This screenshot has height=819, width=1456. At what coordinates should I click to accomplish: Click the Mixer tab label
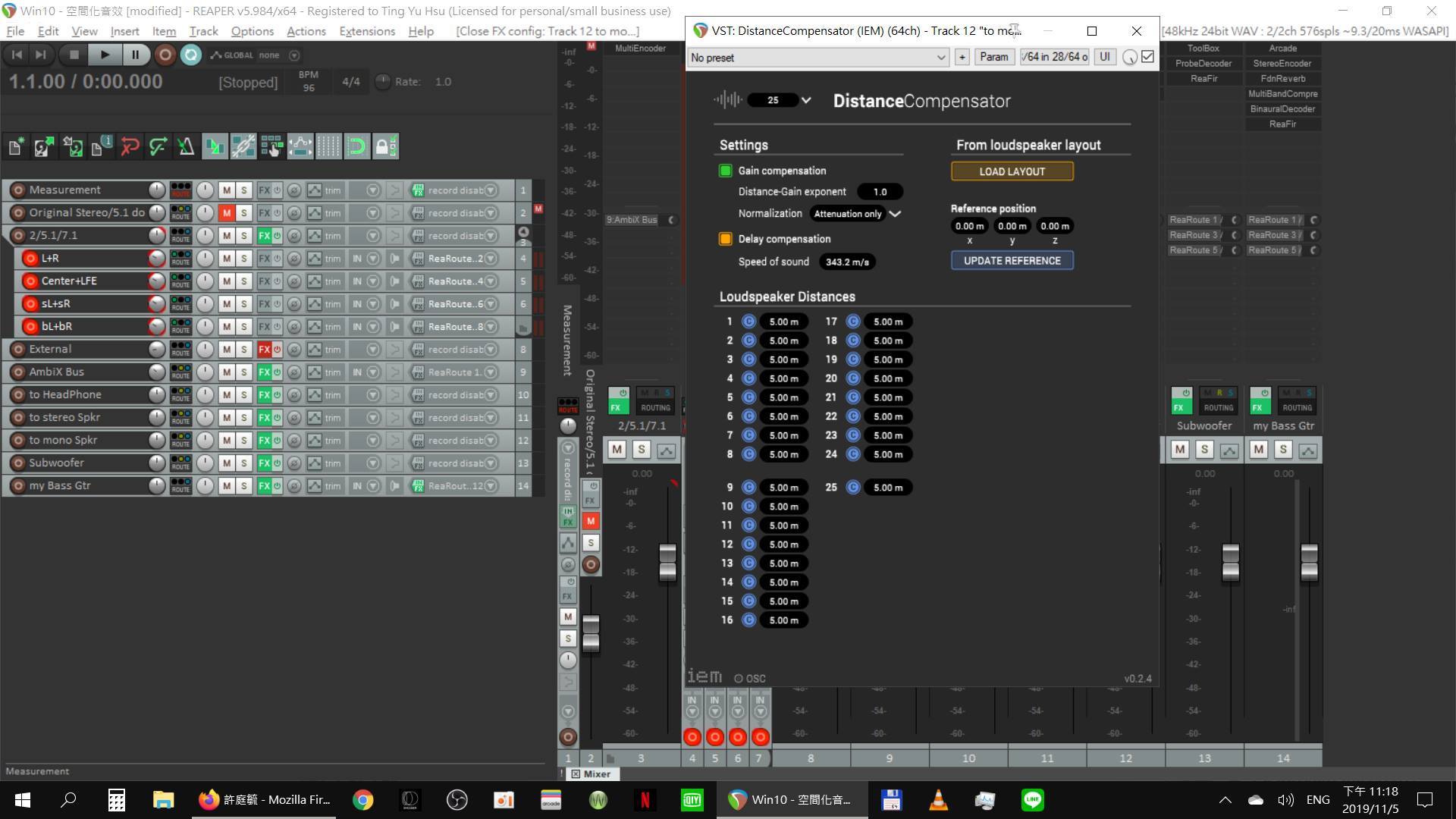[x=597, y=774]
